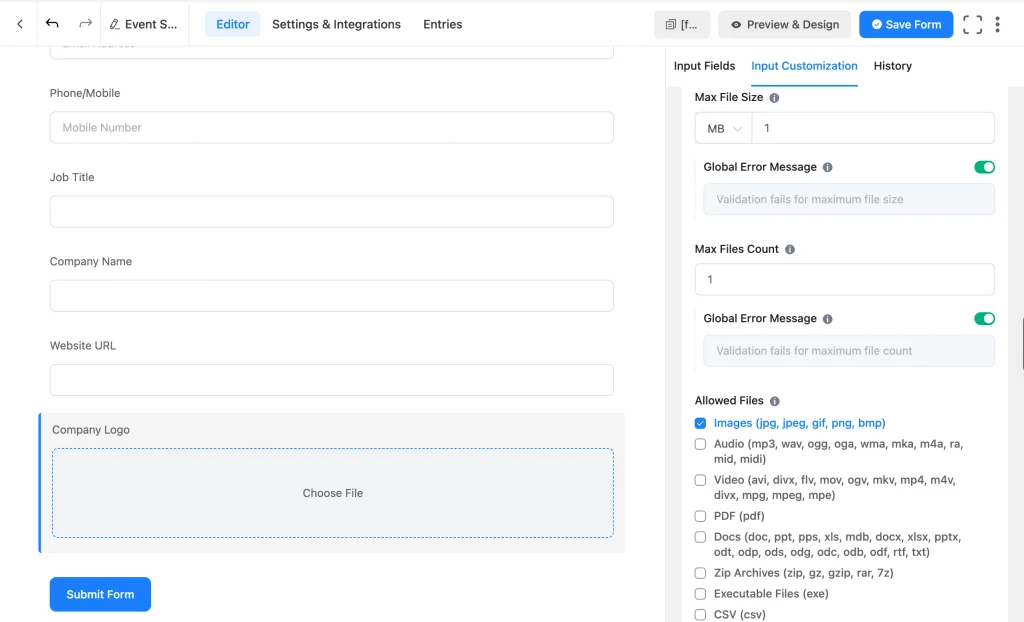The image size is (1024, 622).
Task: Toggle file count Global Error Message switch
Action: (984, 319)
